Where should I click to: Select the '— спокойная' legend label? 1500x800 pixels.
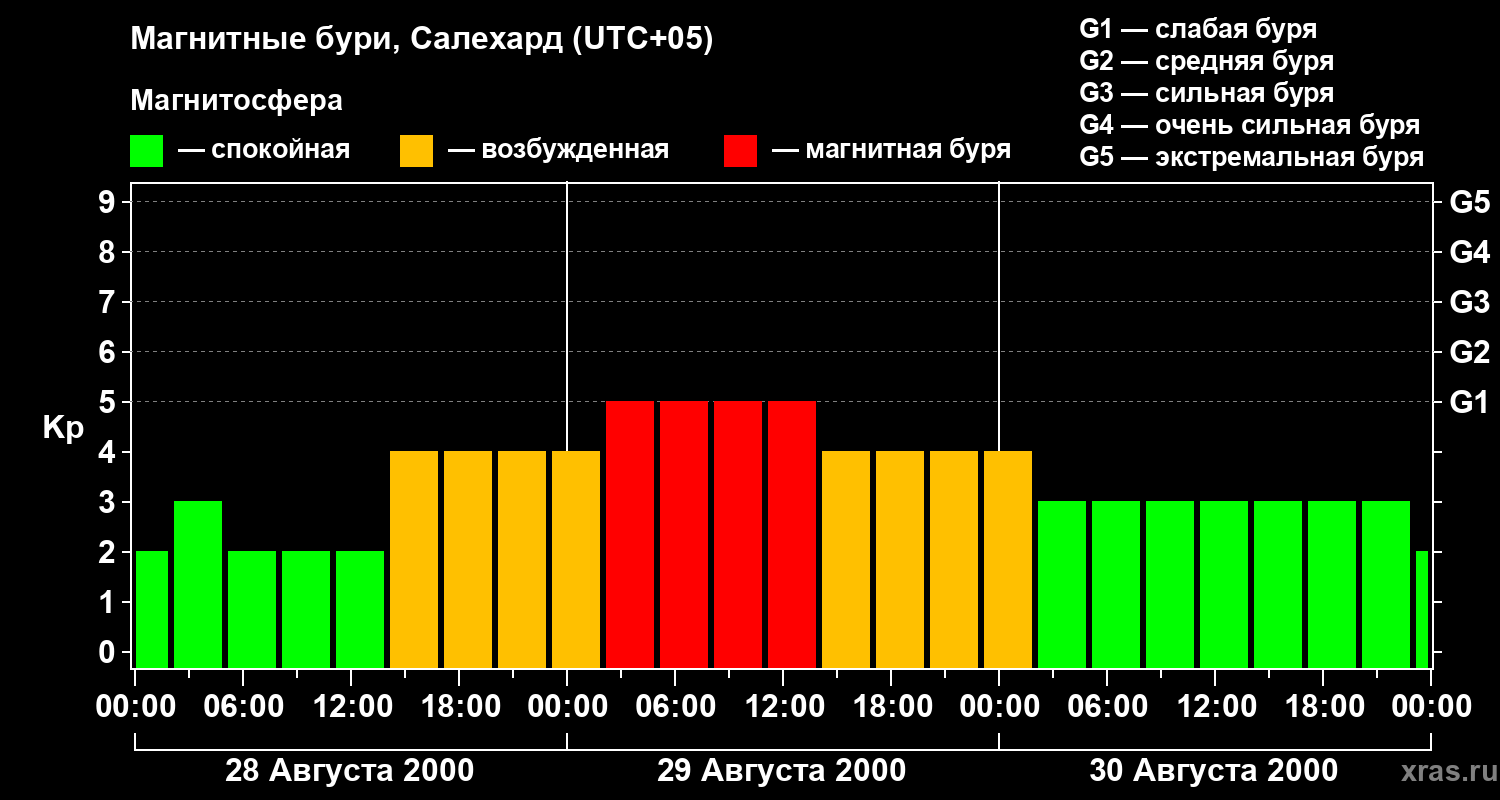click(x=264, y=150)
